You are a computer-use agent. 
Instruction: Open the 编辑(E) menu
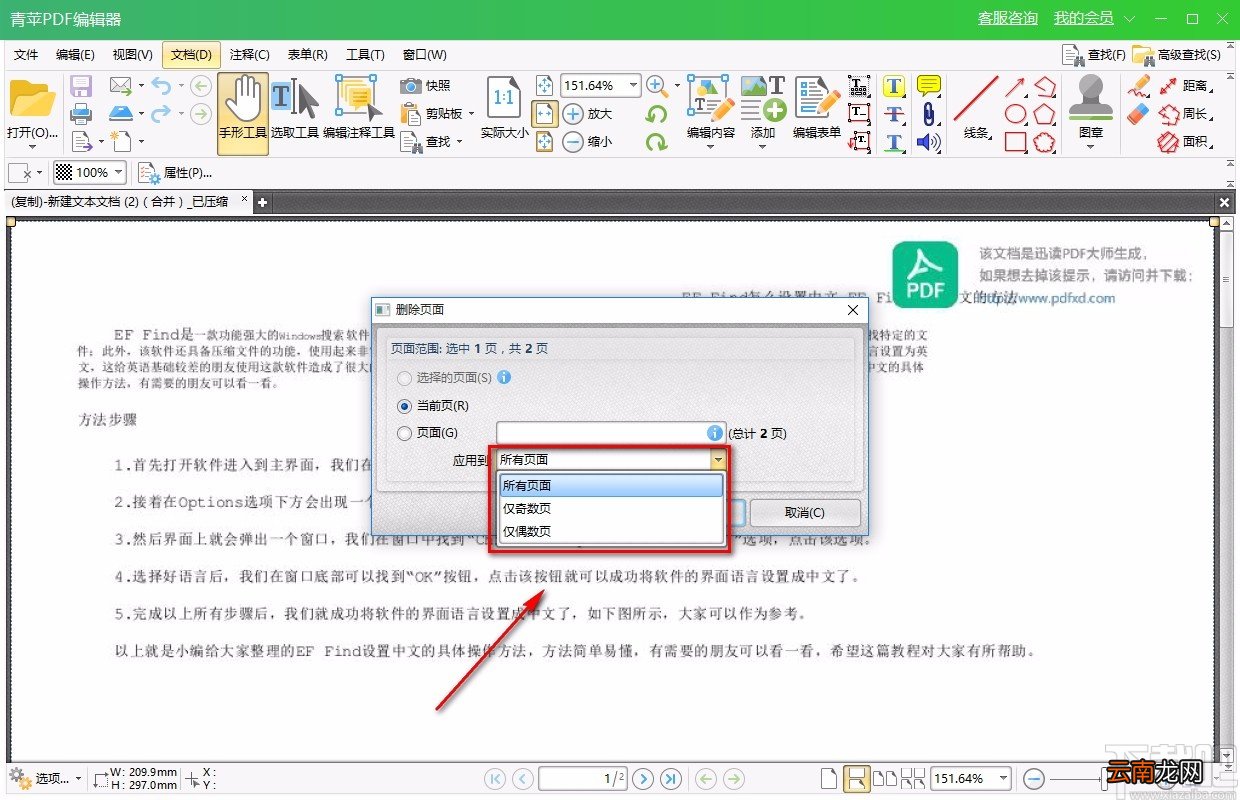(x=75, y=54)
